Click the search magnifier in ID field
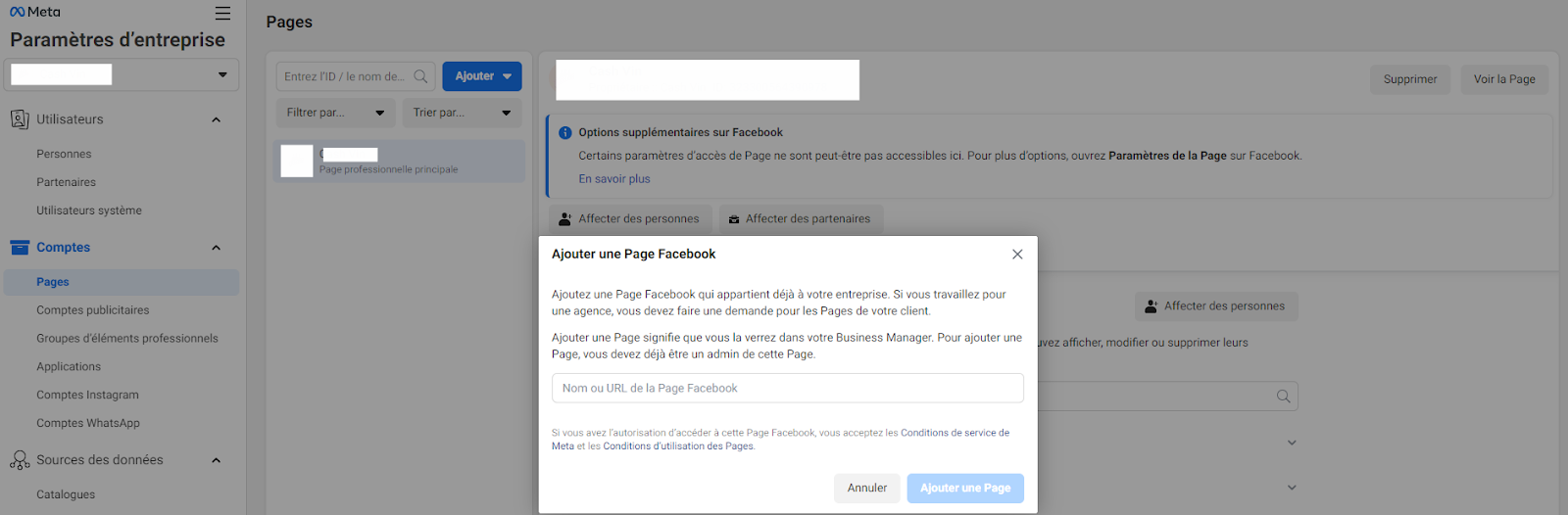Screen dimensions: 1568x515 (x=420, y=76)
